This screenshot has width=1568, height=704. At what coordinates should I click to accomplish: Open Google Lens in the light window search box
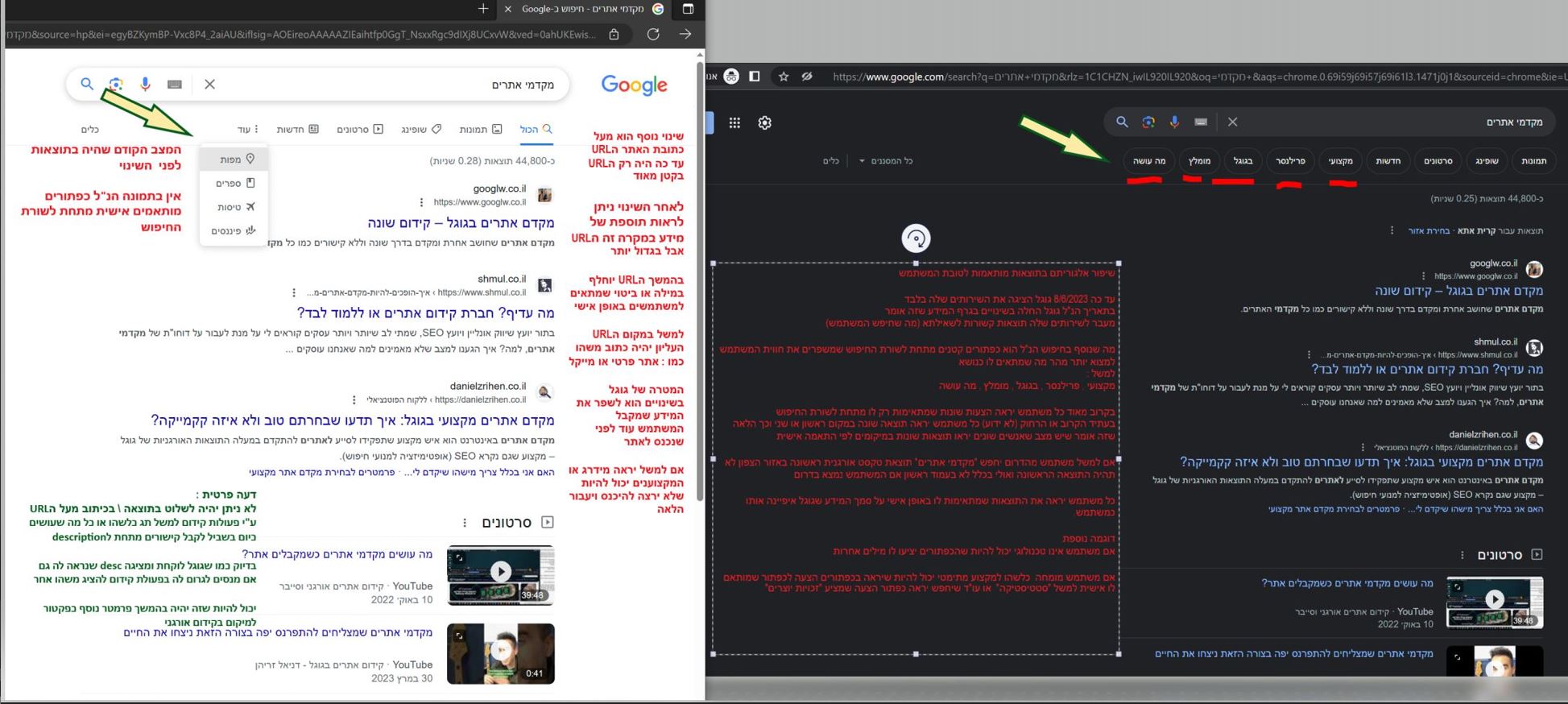coord(116,84)
